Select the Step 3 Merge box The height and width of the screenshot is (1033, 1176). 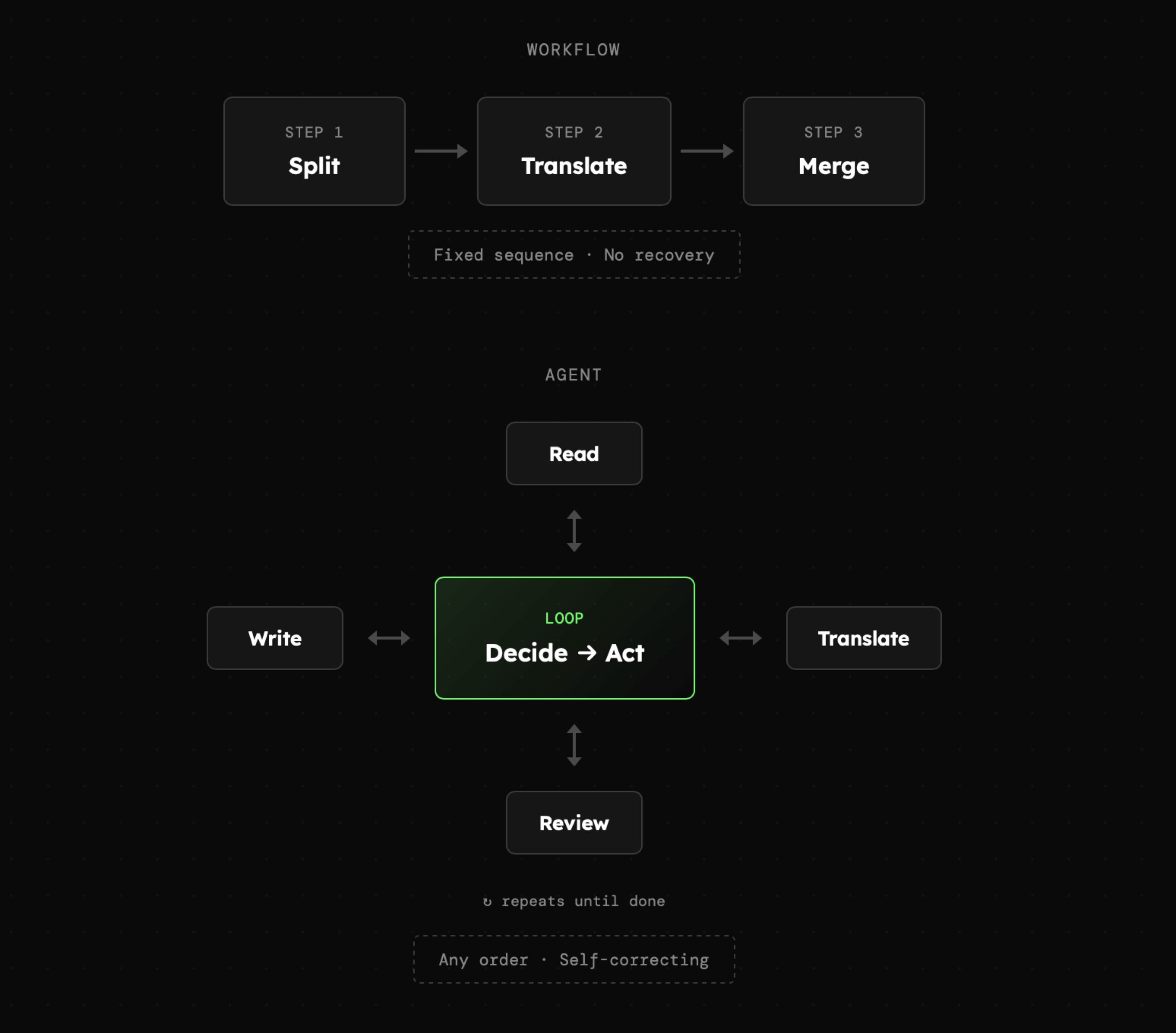(834, 151)
